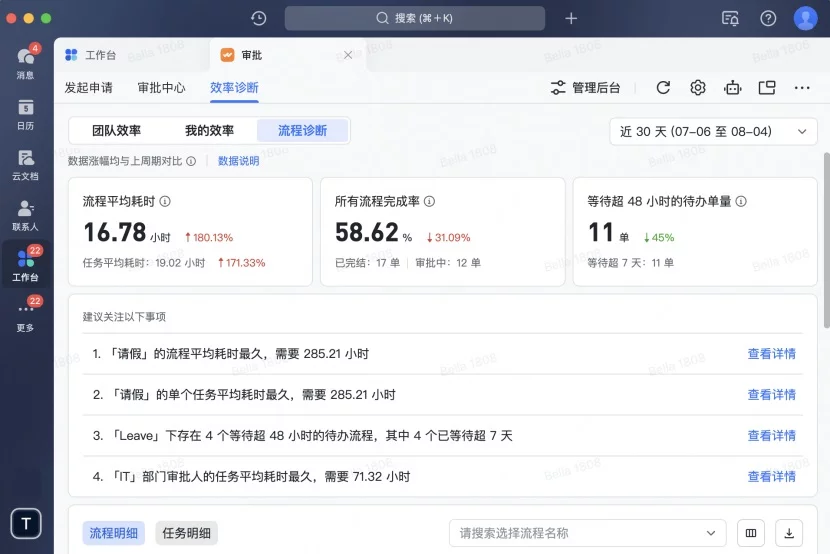Viewport: 830px width, 554px height.
Task: Go to the 发起申请 tab
Action: coord(89,88)
